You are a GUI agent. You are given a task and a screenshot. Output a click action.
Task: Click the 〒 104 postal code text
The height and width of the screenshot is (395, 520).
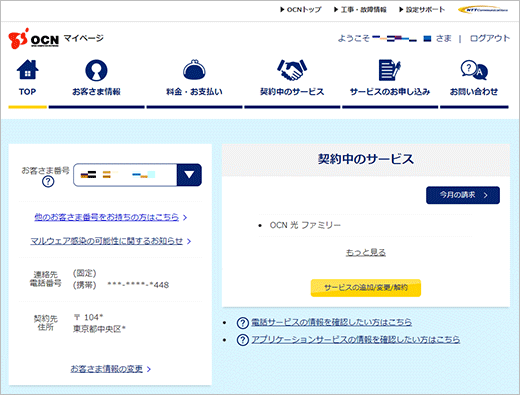(88, 317)
